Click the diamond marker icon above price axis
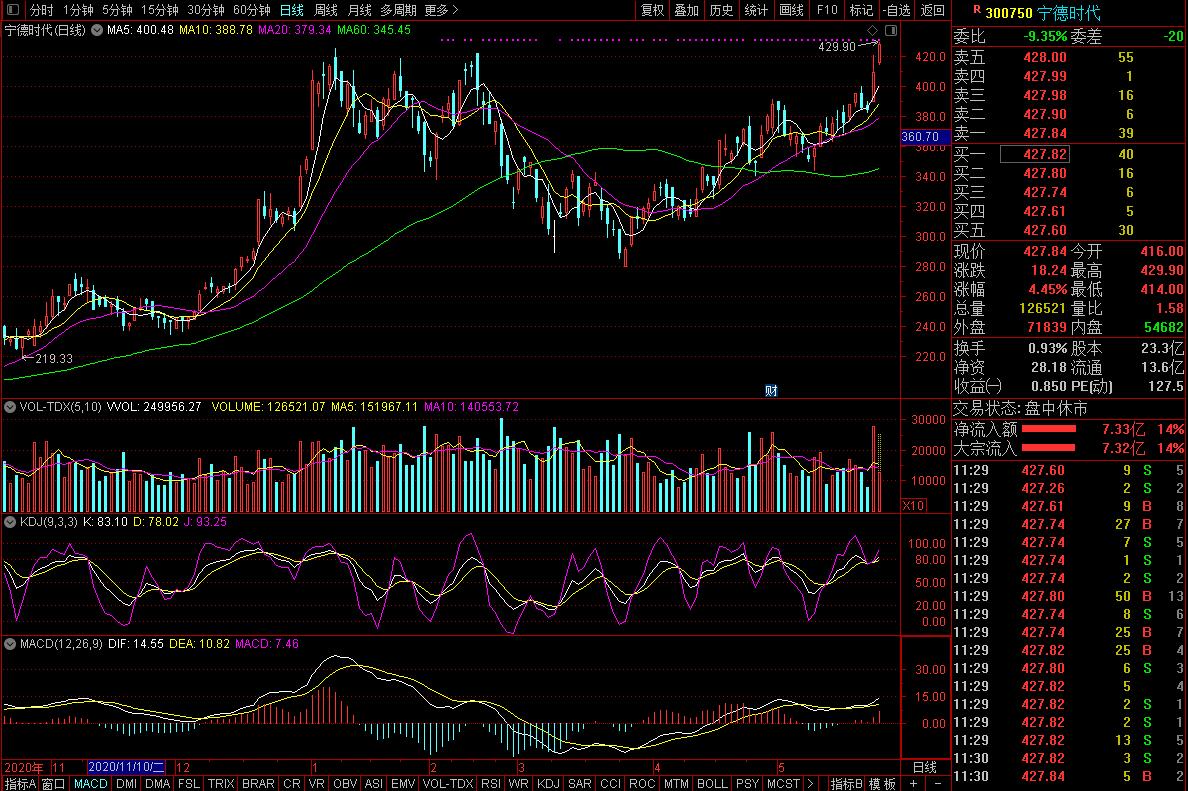 [872, 31]
